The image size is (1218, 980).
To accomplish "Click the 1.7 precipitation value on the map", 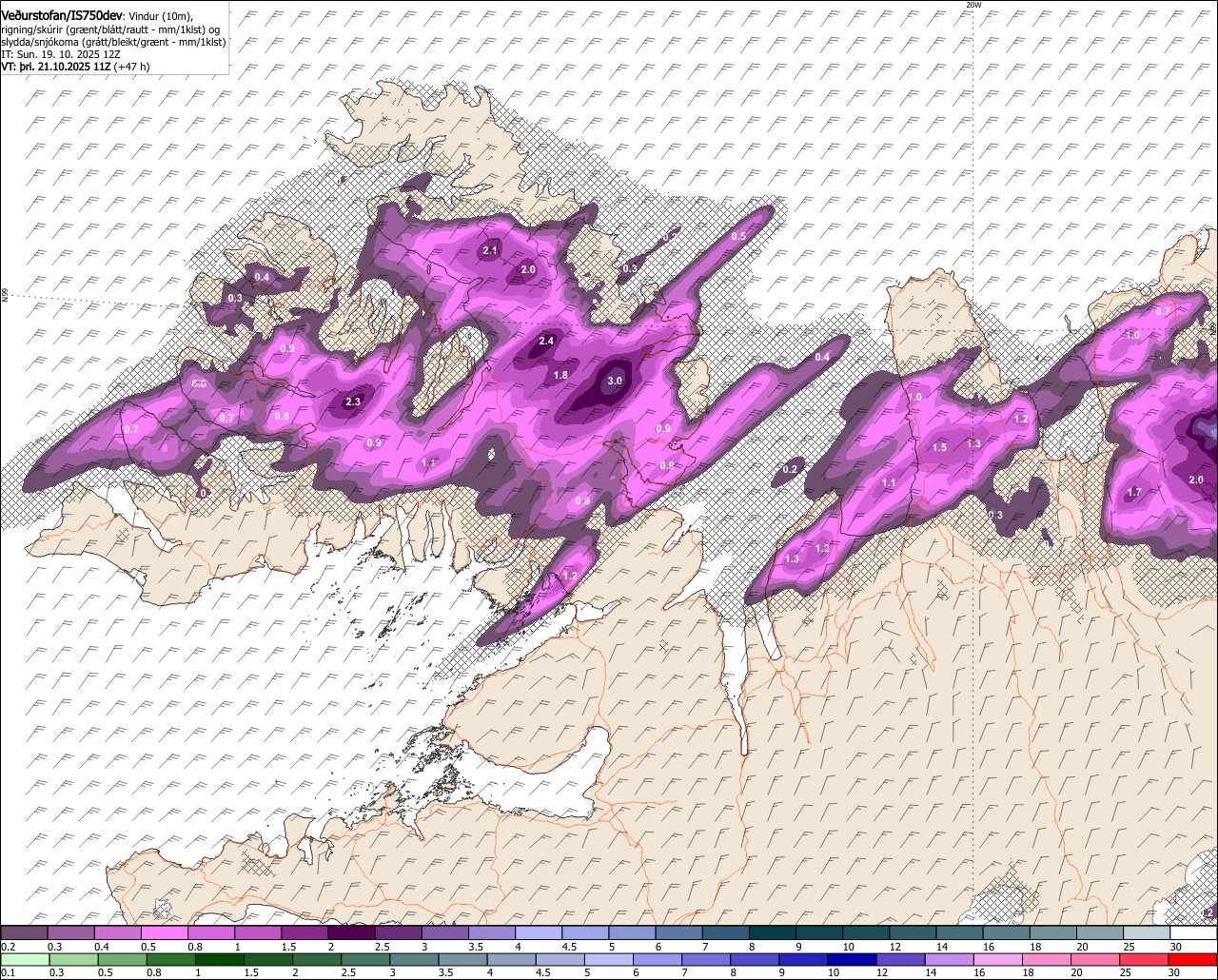I will (x=1134, y=492).
